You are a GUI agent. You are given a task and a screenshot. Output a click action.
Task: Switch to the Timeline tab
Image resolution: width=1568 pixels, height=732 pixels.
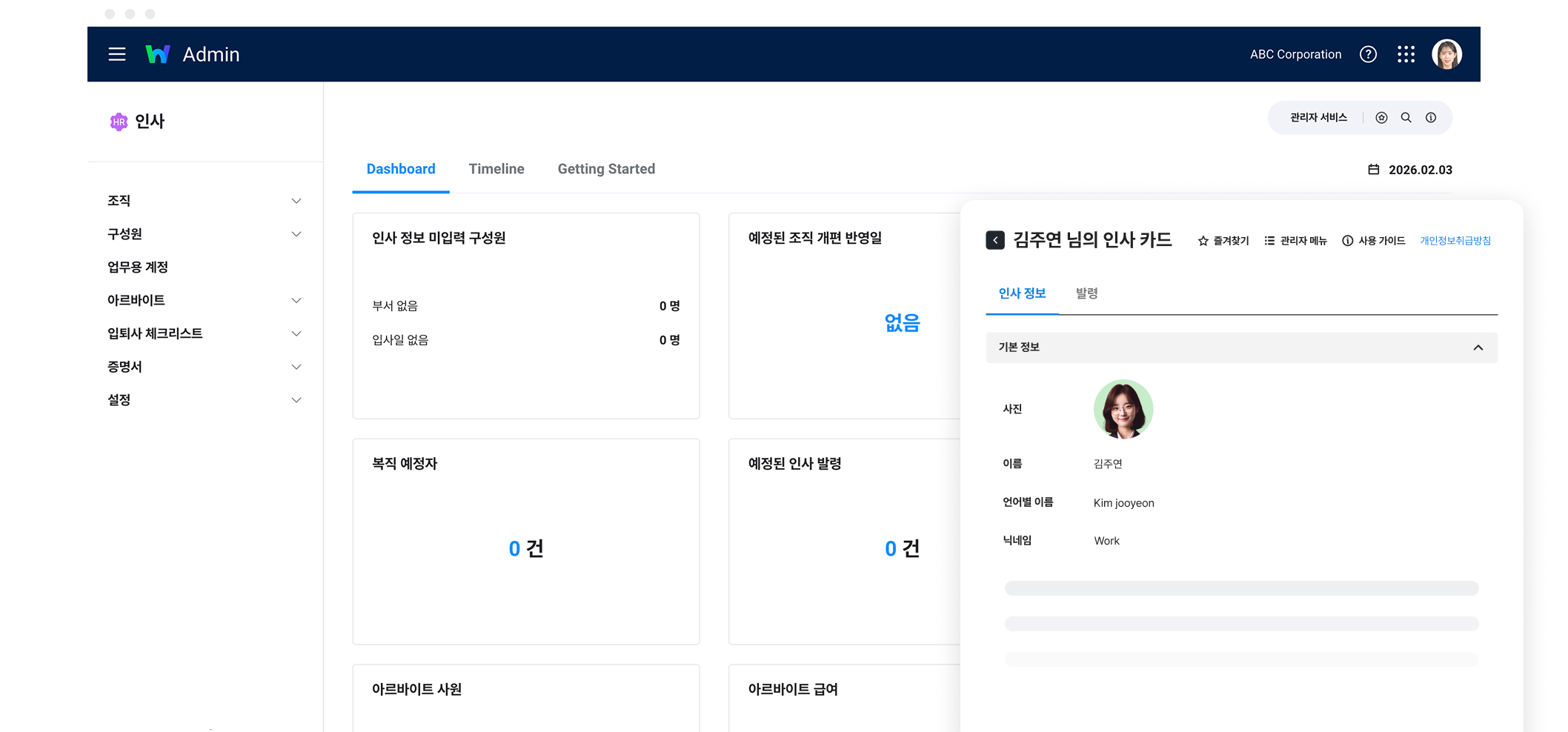click(496, 169)
